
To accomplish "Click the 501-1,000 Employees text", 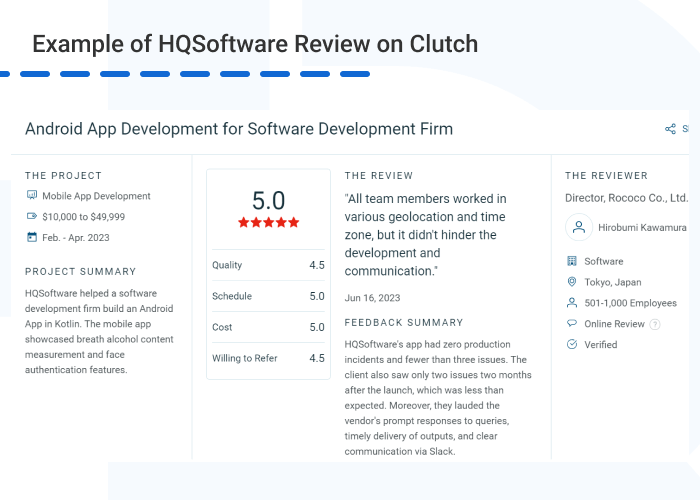I will pyautogui.click(x=630, y=303).
